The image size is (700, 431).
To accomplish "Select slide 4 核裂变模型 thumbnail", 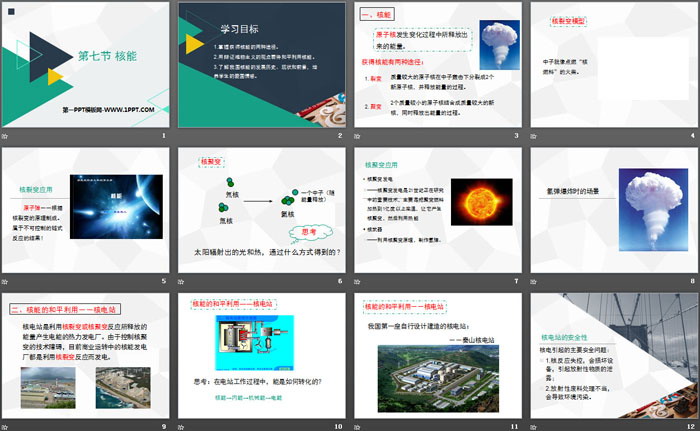I will coord(614,65).
